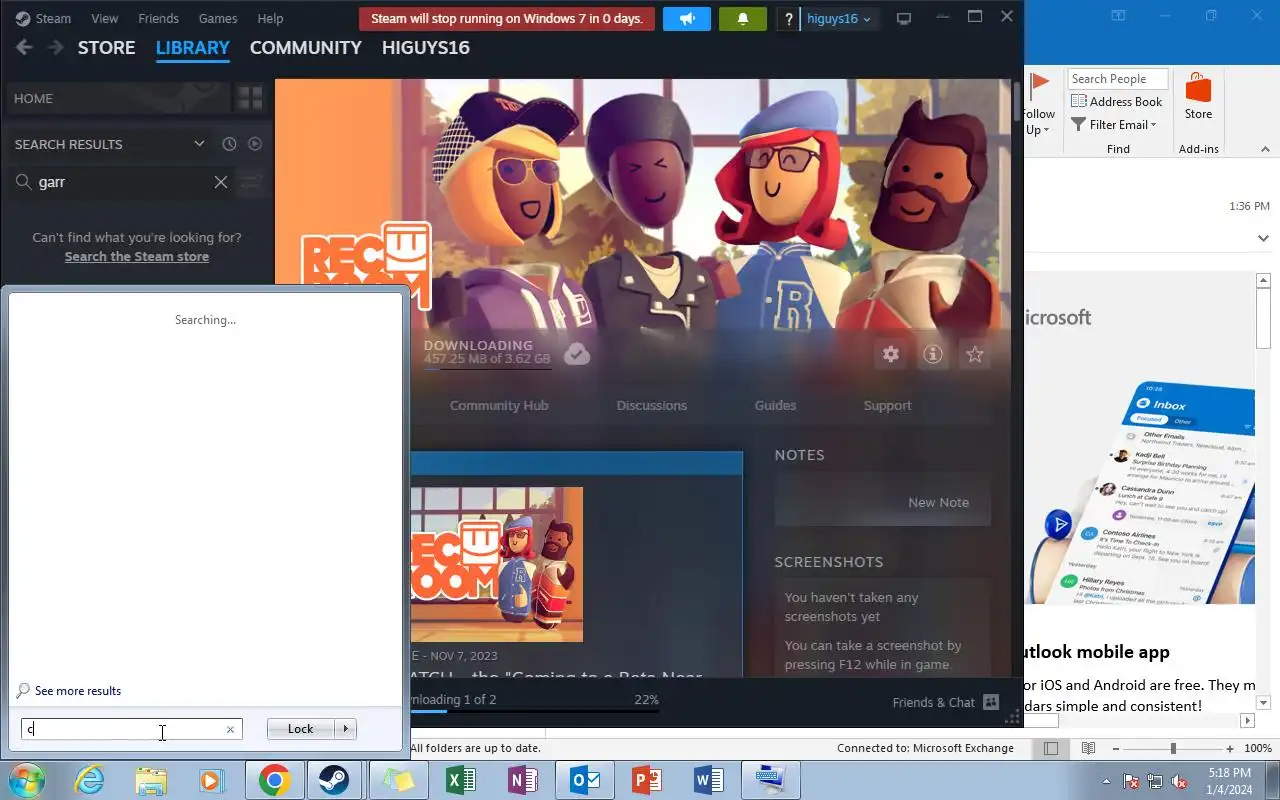1280x800 pixels.
Task: Open the Help menu in Steam
Action: 270,19
